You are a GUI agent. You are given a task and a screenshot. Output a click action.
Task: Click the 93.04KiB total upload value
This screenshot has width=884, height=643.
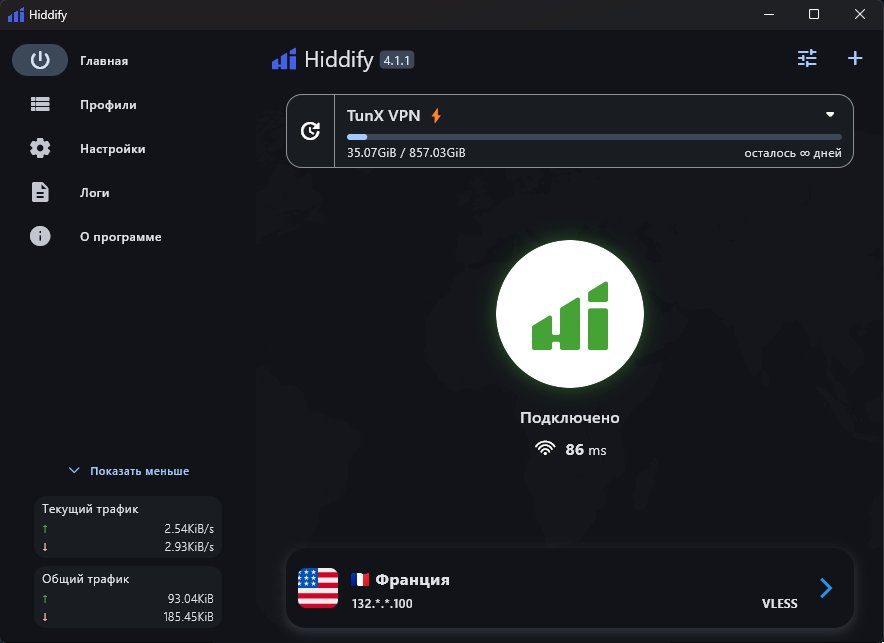(x=191, y=598)
